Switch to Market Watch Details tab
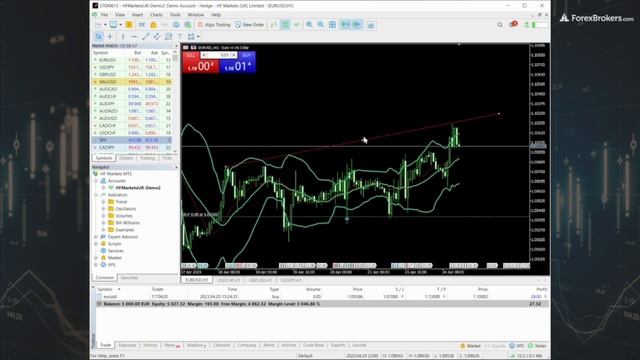This screenshot has height=360, width=640. (126, 158)
